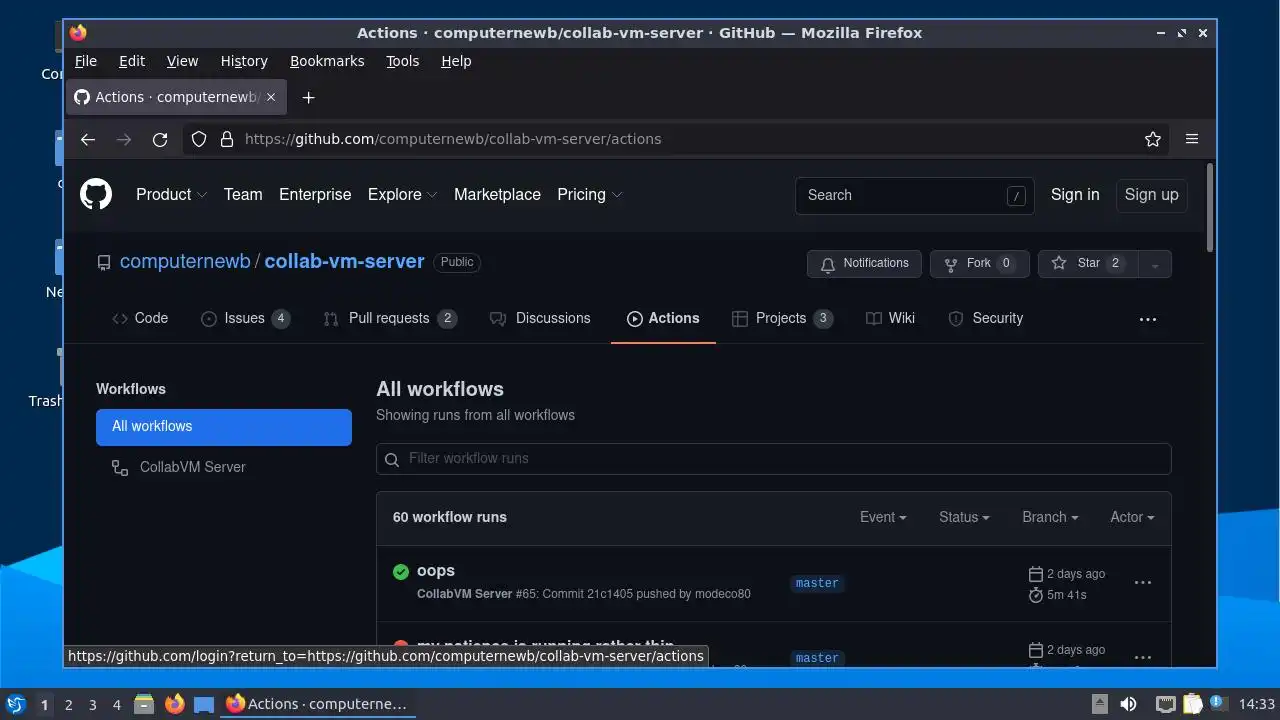Open the Branch filter dropdown
Image resolution: width=1280 pixels, height=720 pixels.
[x=1050, y=517]
